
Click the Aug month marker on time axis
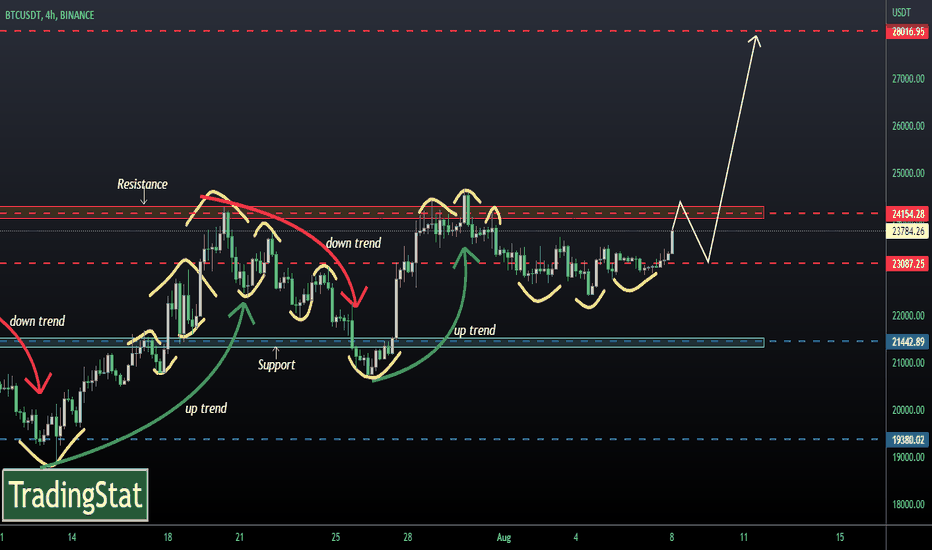(x=503, y=537)
